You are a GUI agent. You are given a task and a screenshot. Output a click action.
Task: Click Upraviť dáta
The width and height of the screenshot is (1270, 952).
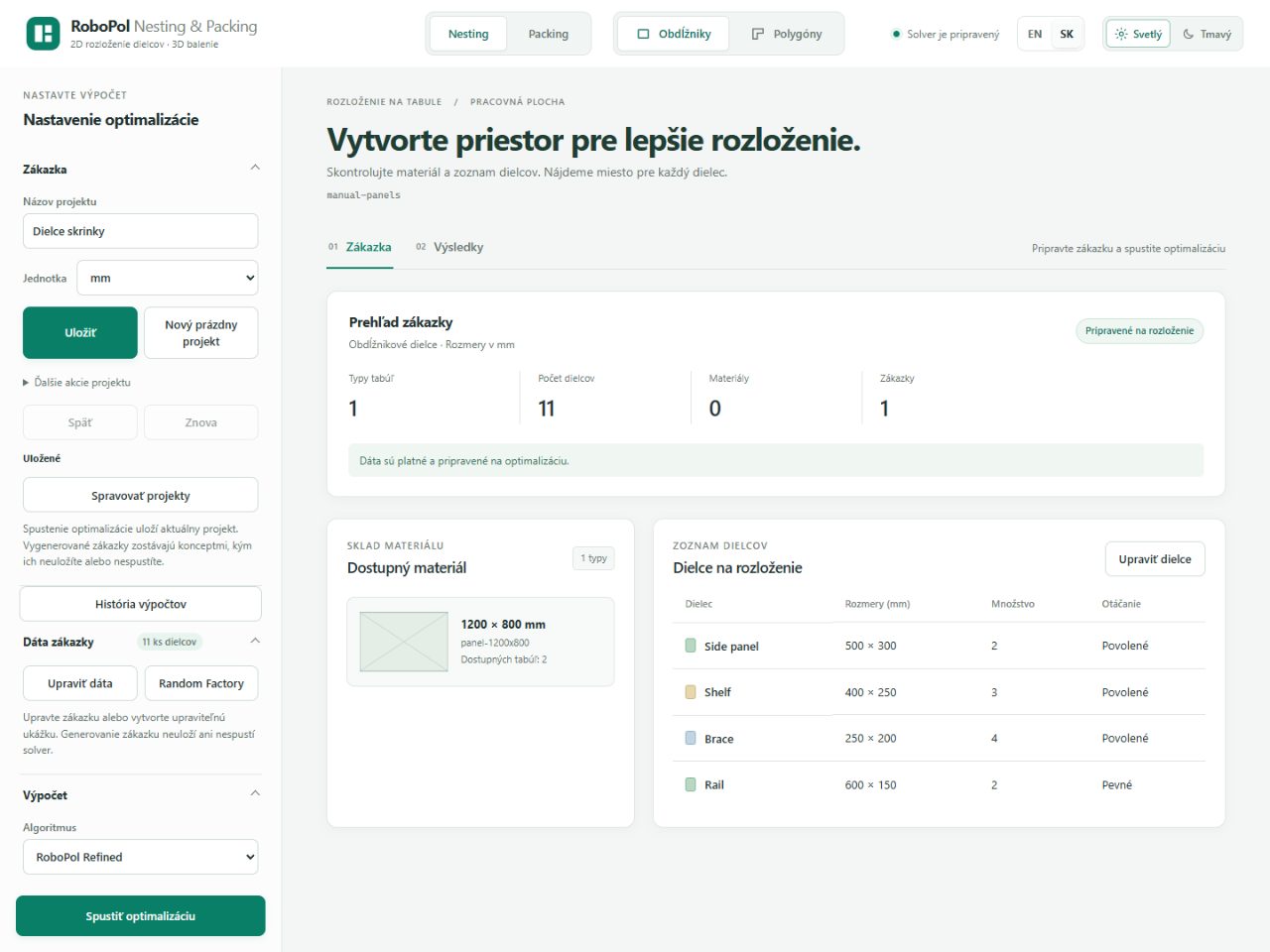[x=80, y=683]
